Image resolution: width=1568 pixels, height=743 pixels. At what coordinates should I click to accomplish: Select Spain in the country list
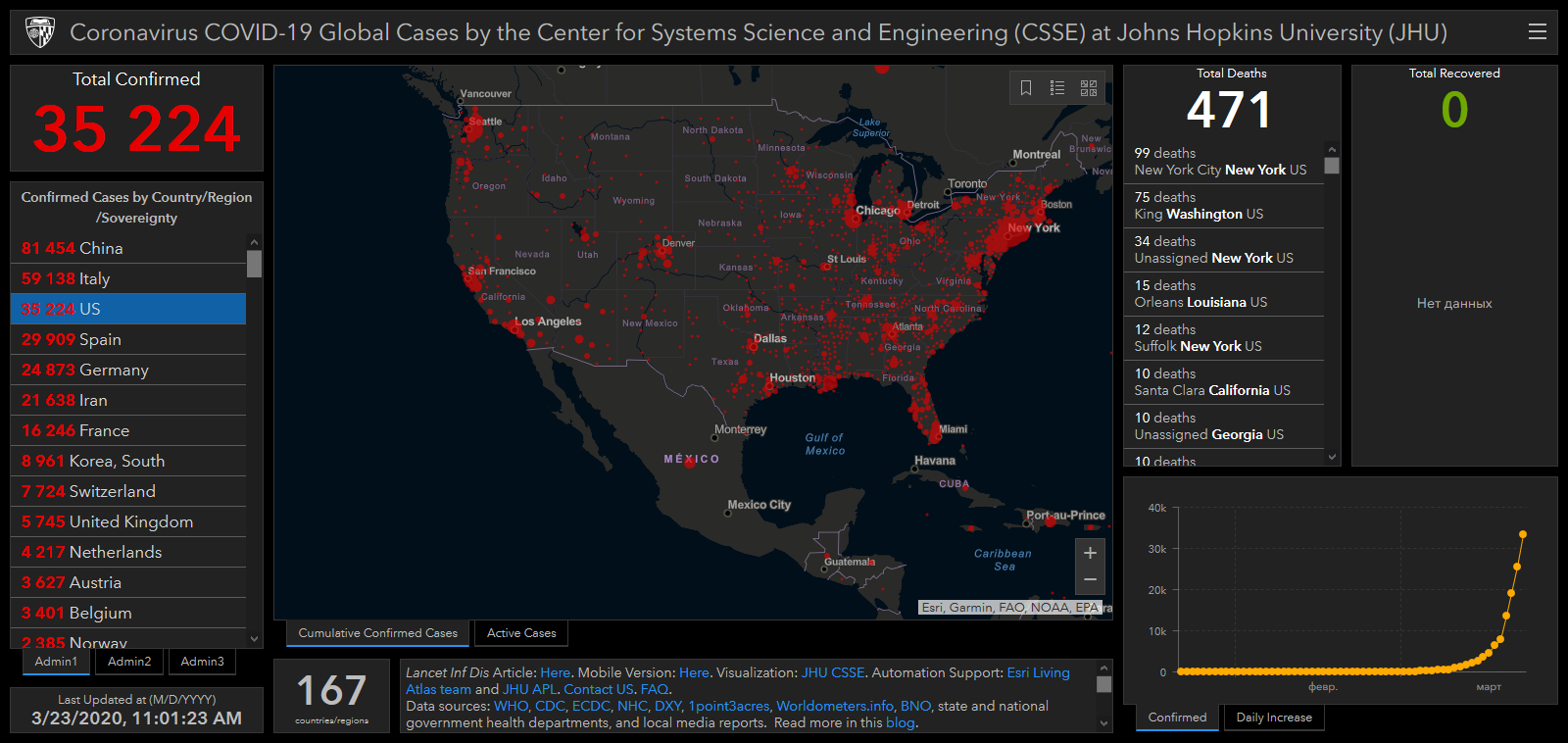[x=128, y=339]
